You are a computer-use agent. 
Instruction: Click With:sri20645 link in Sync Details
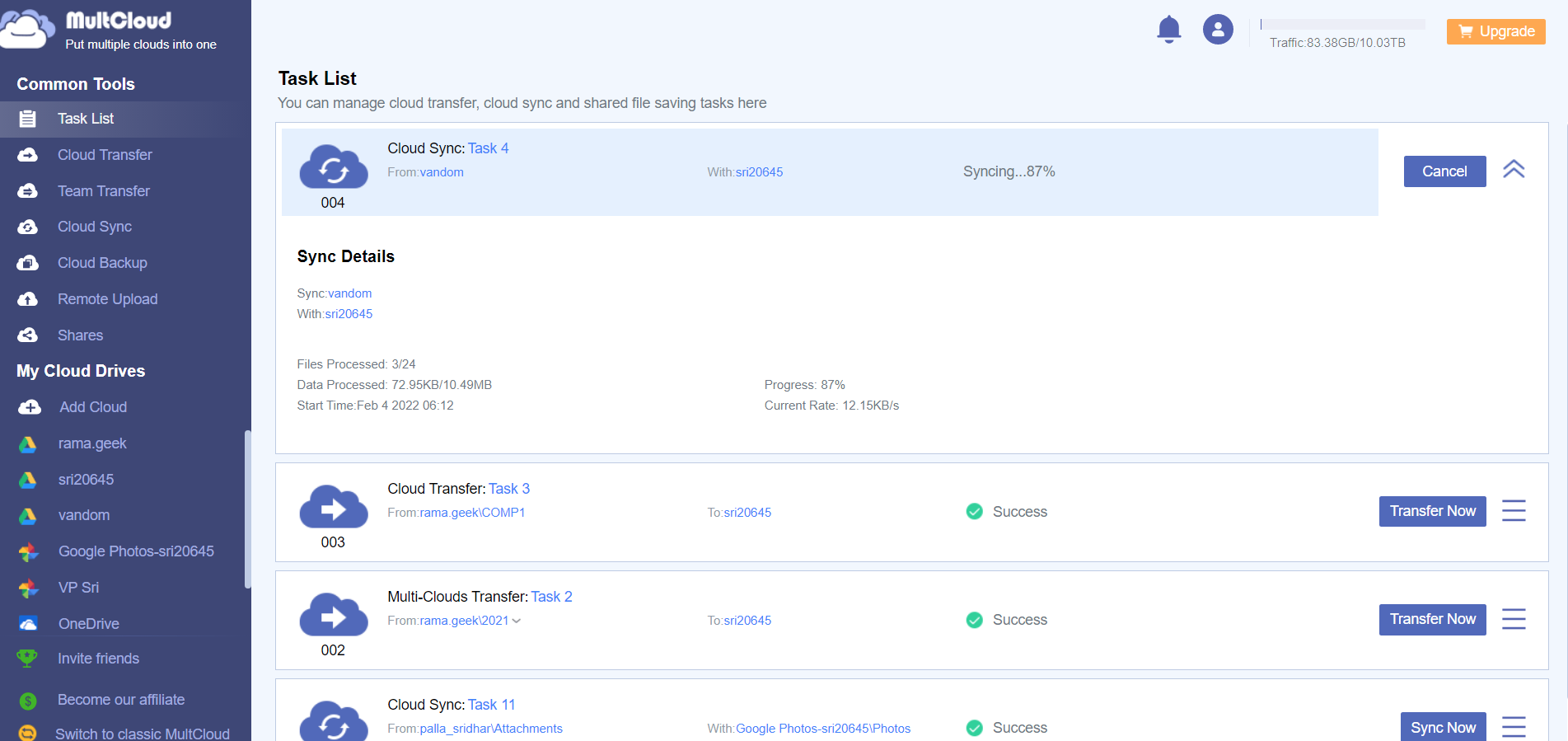click(349, 314)
